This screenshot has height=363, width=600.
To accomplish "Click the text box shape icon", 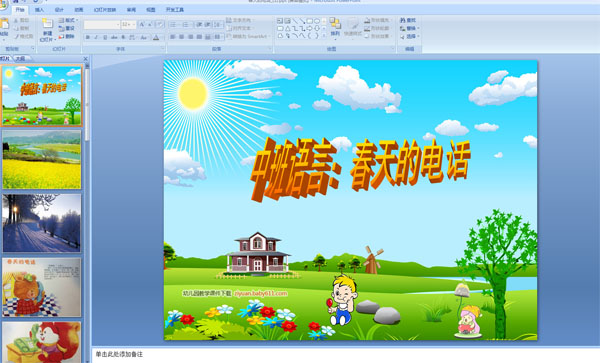I will 280,21.
